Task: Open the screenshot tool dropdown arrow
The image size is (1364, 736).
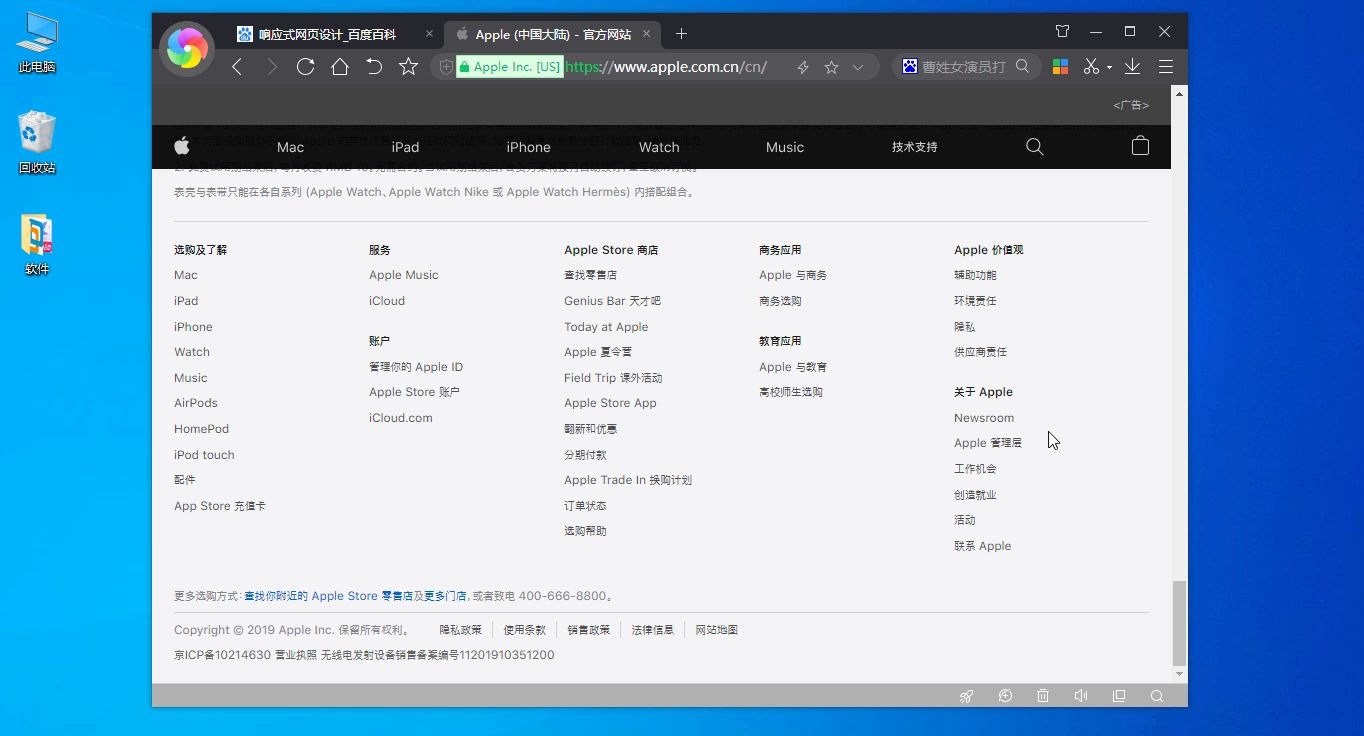Action: (1109, 68)
